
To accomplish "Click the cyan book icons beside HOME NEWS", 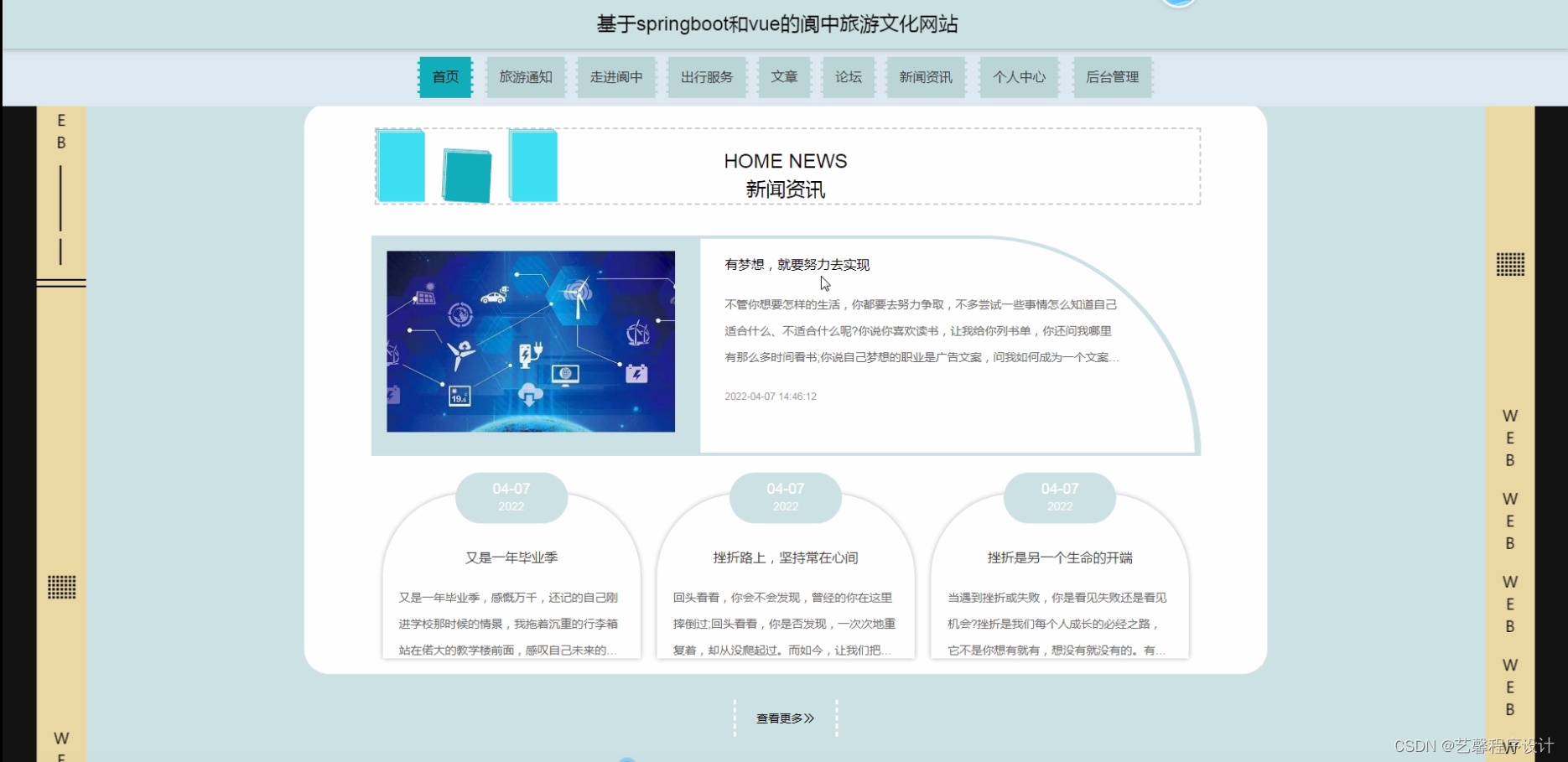I will tap(466, 166).
